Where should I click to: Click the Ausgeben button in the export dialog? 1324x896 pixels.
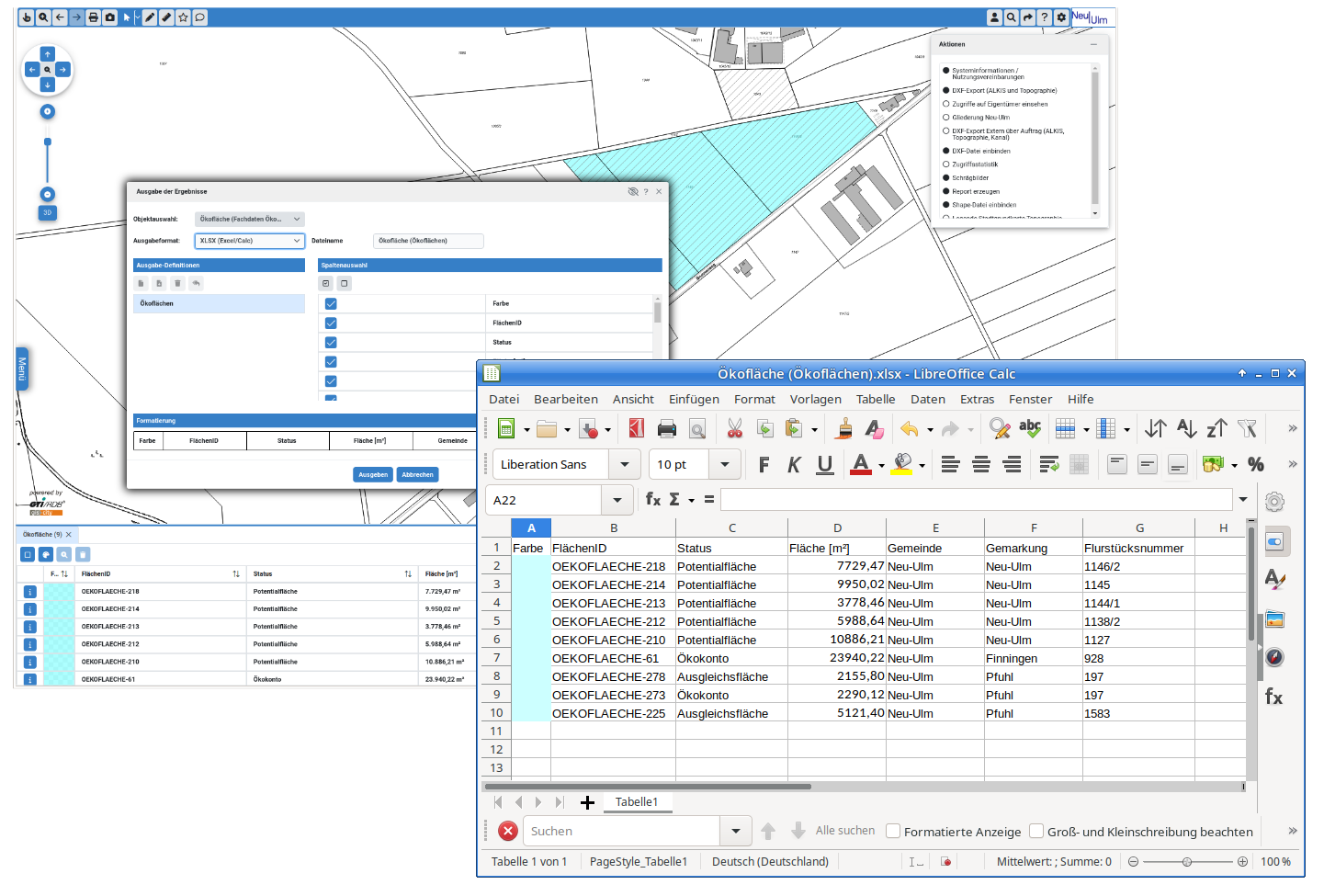(373, 474)
